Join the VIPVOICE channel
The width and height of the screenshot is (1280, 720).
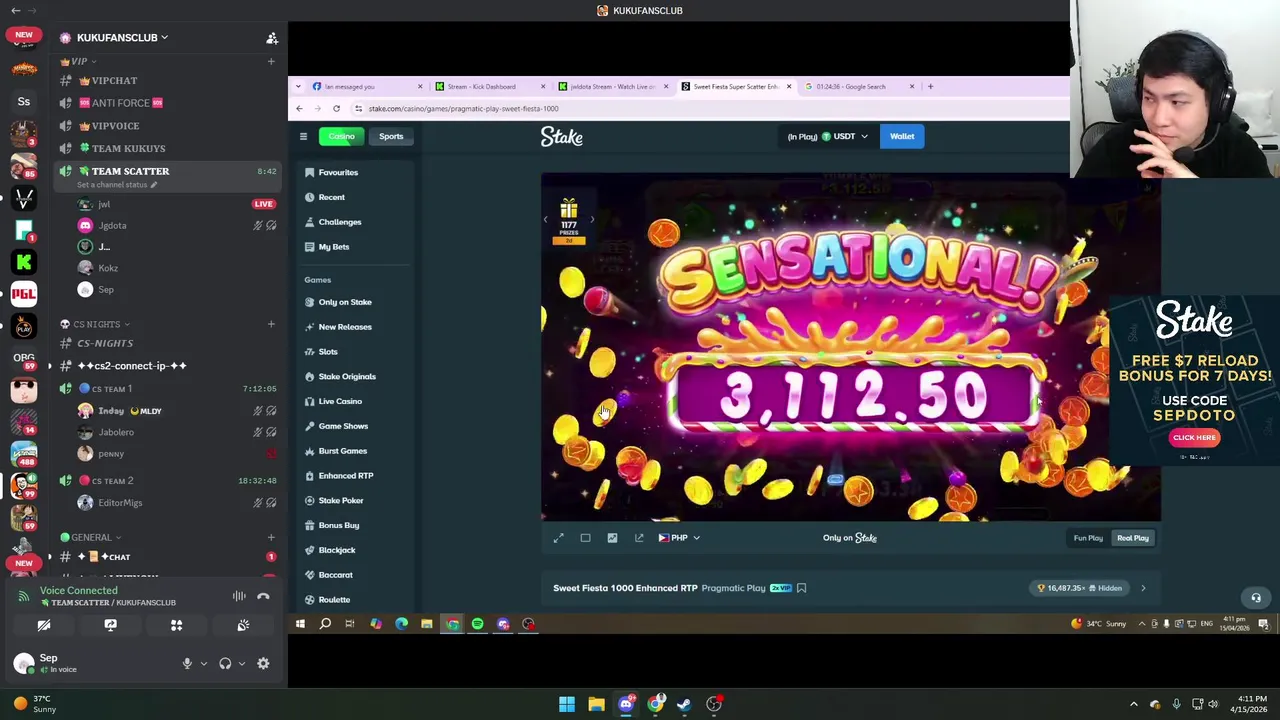(x=168, y=126)
